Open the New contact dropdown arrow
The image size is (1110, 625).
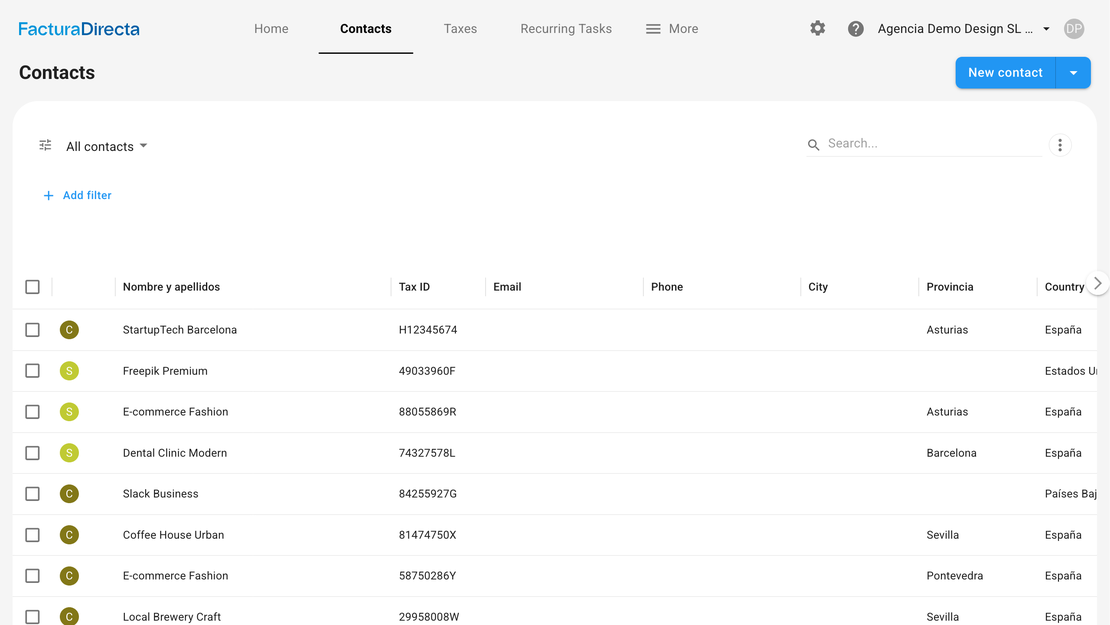click(x=1073, y=73)
